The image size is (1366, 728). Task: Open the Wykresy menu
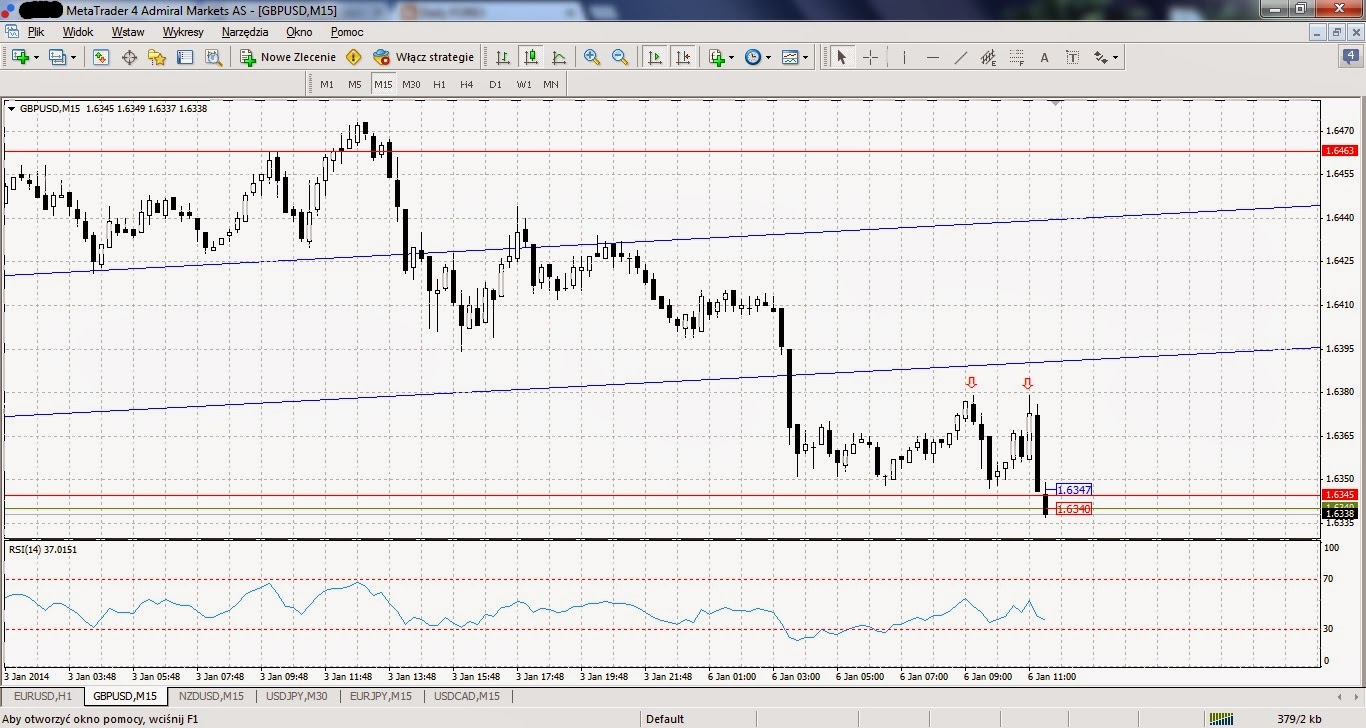coord(183,32)
